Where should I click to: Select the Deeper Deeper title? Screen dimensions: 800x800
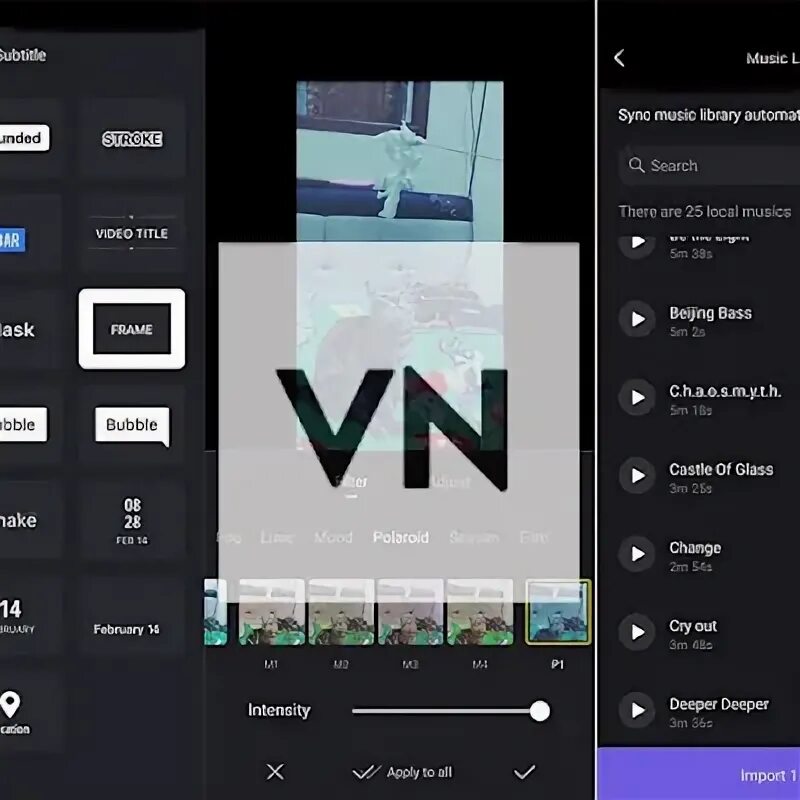[x=719, y=704]
